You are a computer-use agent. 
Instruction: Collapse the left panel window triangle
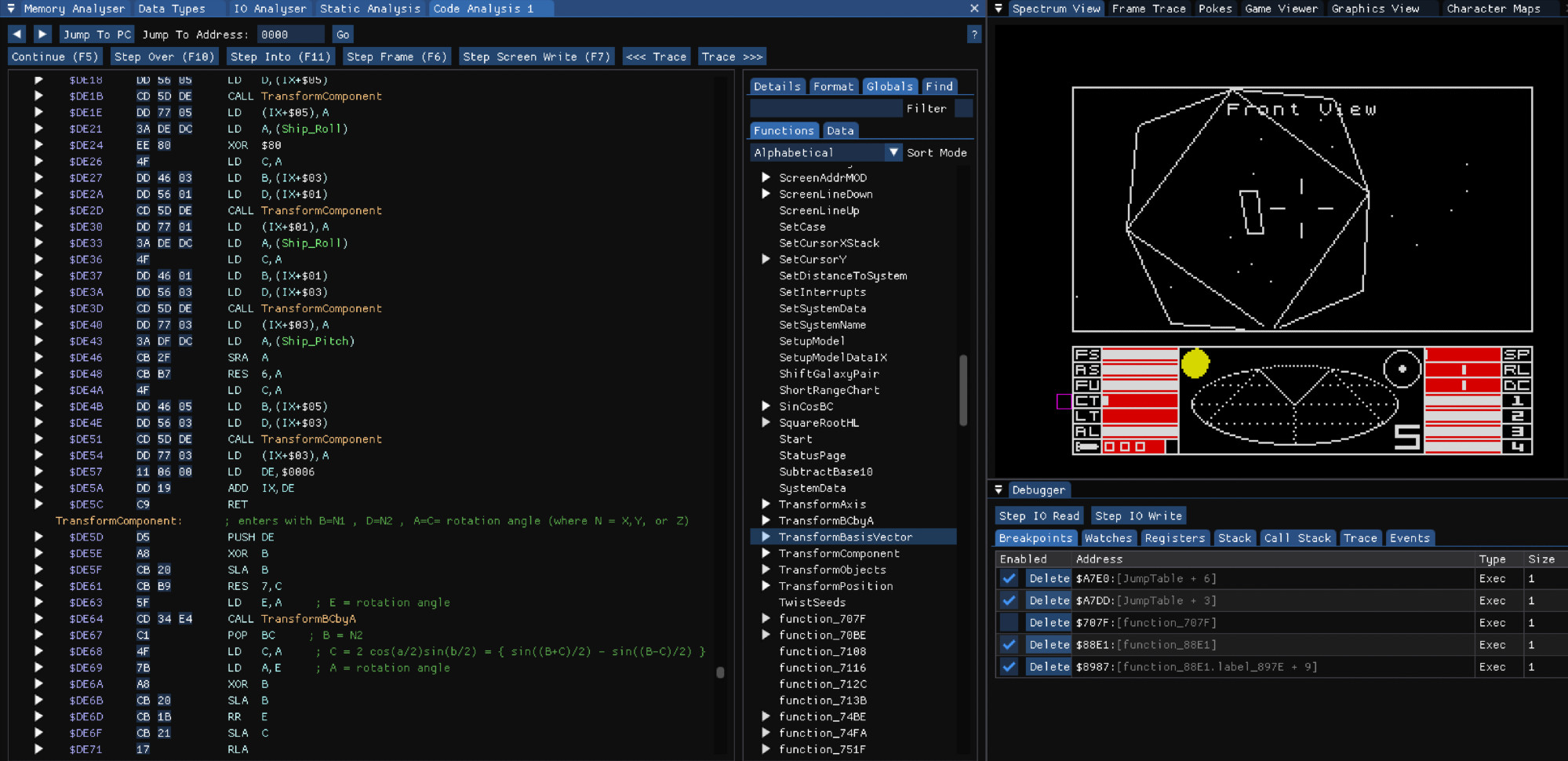pyautogui.click(x=11, y=9)
